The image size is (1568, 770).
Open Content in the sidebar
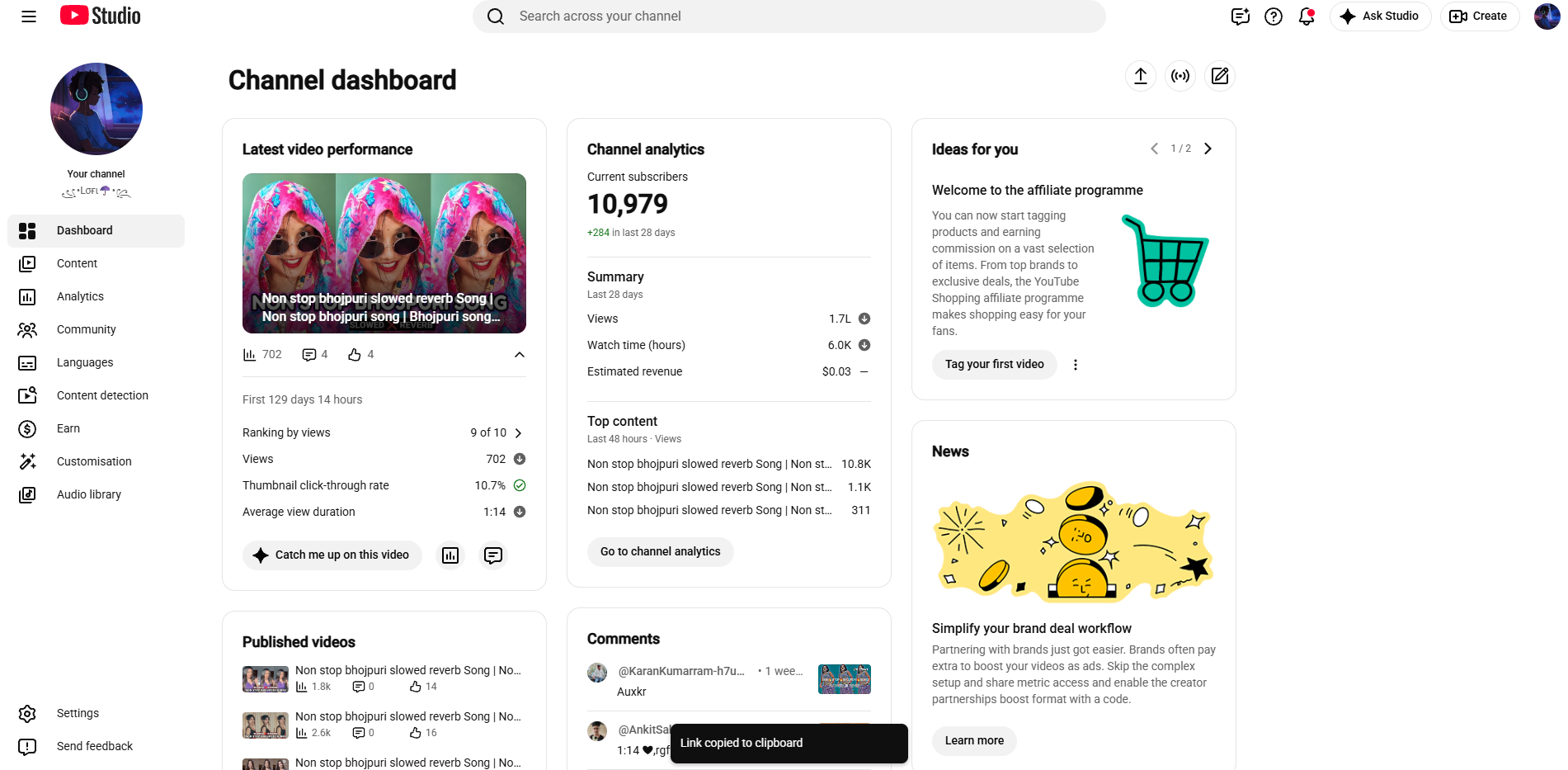coord(96,264)
